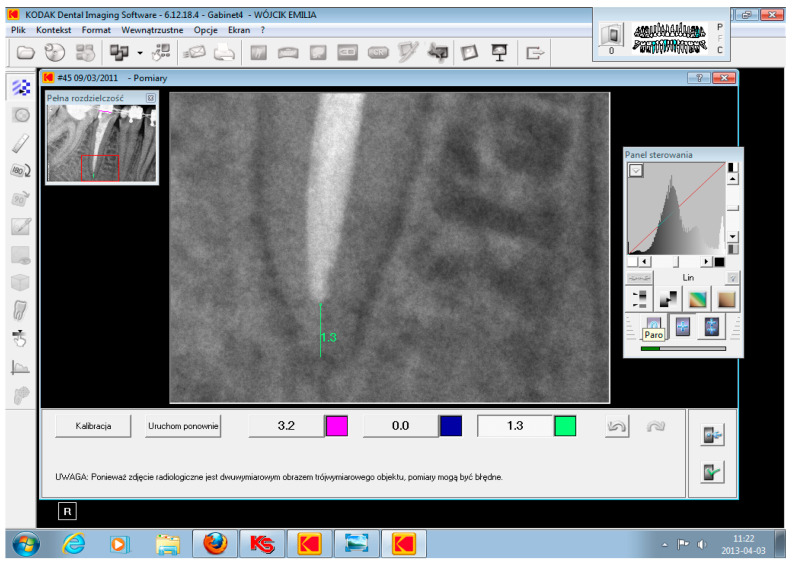Toggle the checkmark button beside Lin
This screenshot has width=793, height=565.
(732, 277)
